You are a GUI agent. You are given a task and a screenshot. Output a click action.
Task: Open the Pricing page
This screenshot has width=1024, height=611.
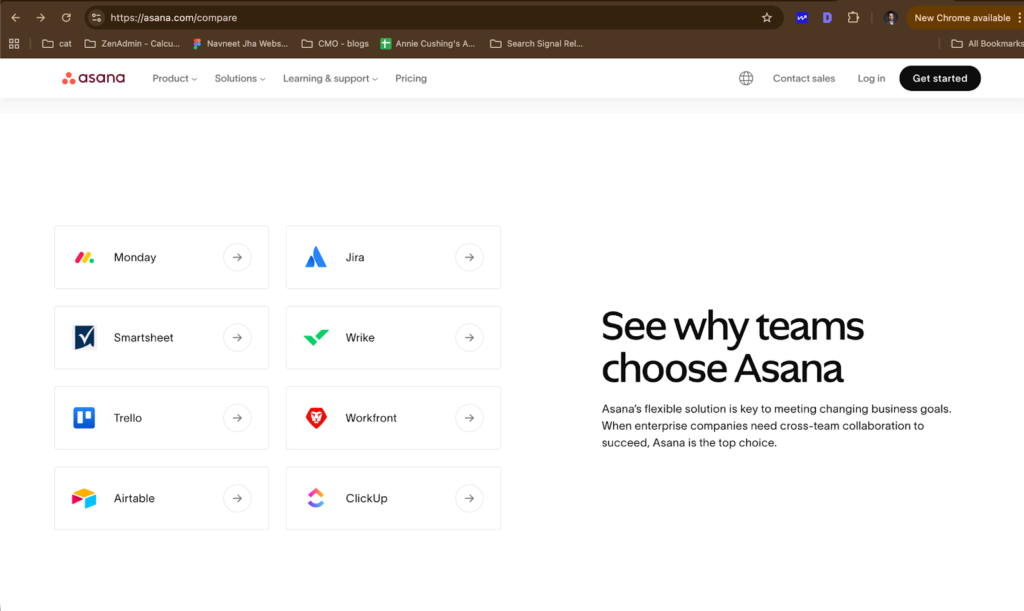coord(410,78)
